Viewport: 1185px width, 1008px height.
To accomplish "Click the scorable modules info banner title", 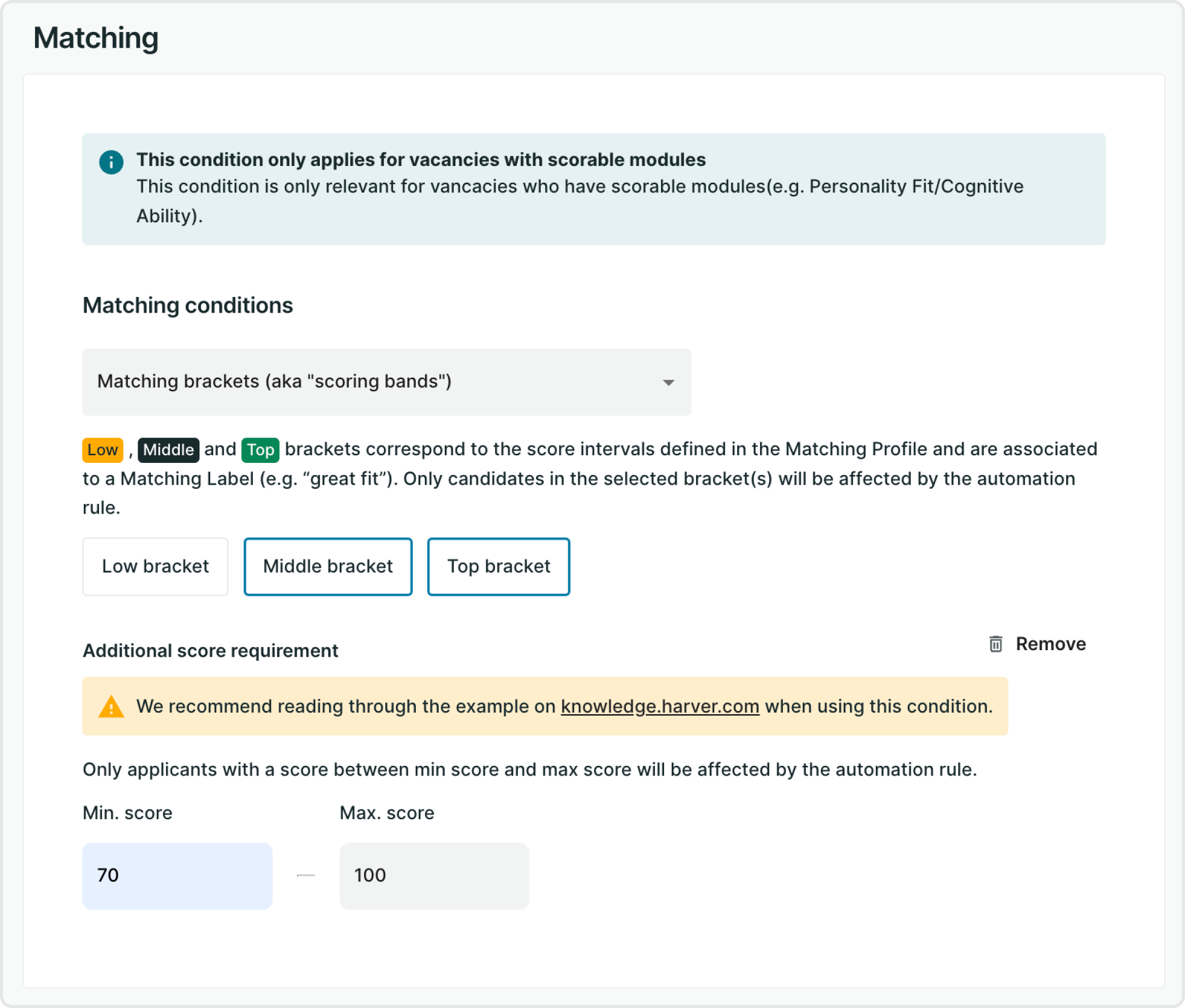I will coord(421,159).
